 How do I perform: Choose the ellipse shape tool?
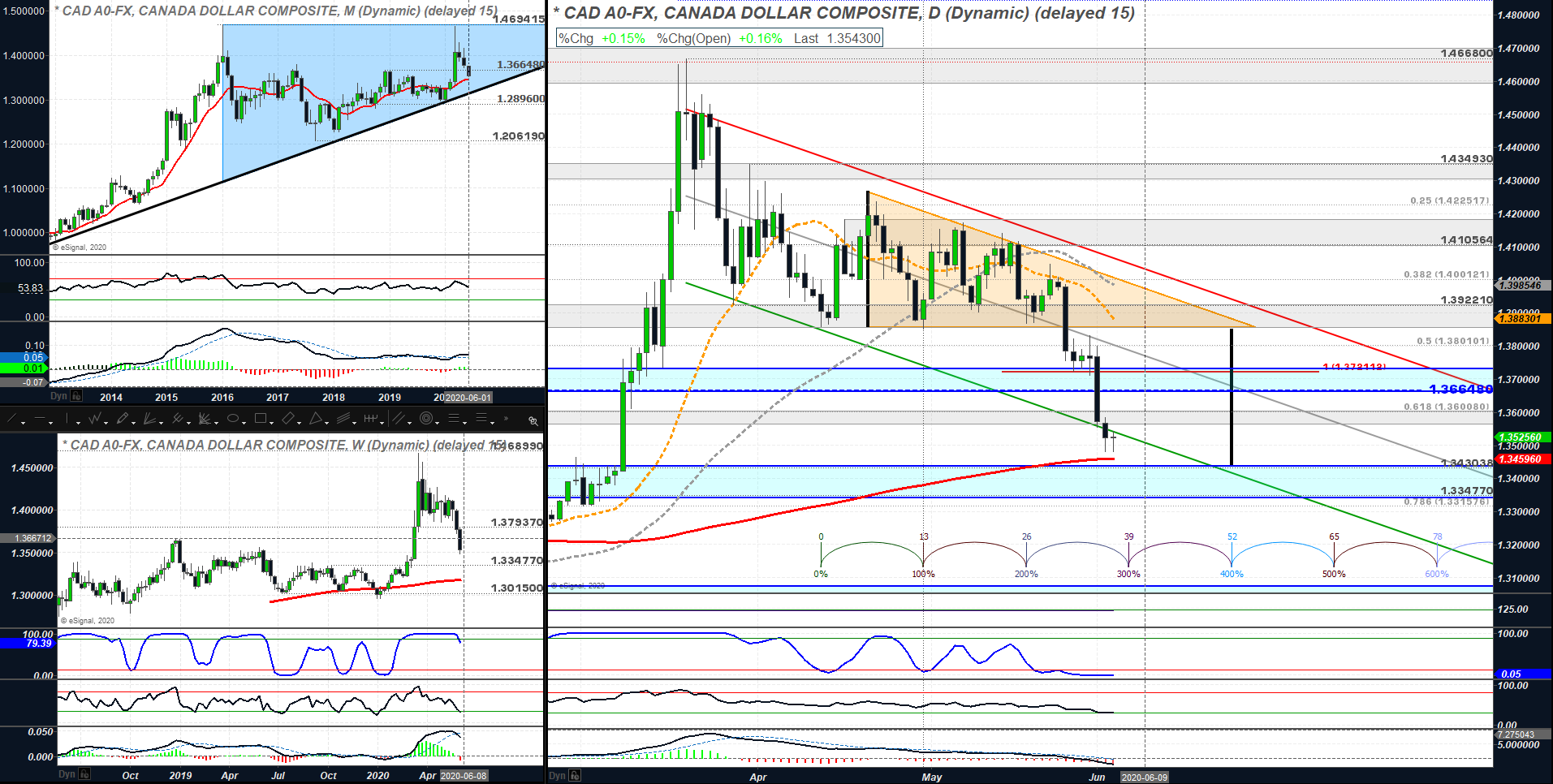tap(233, 419)
